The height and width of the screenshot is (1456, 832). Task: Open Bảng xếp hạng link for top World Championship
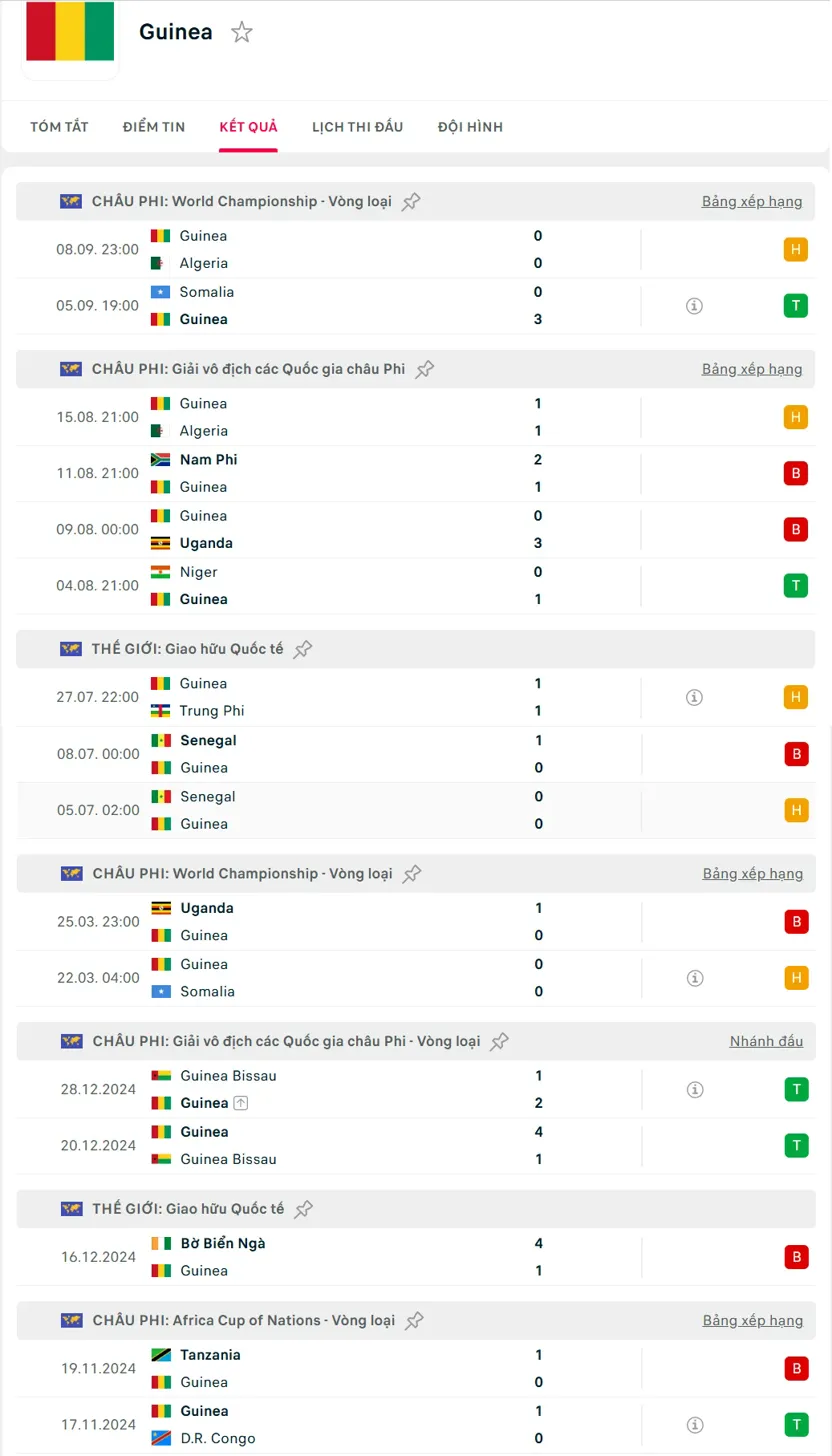coord(752,202)
